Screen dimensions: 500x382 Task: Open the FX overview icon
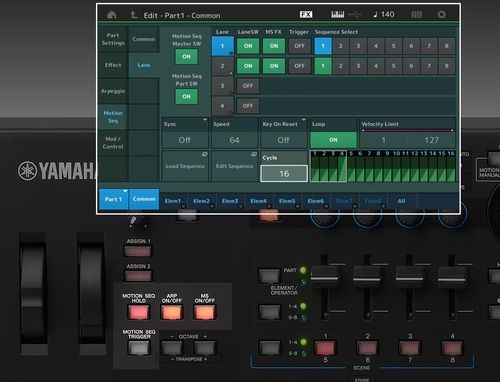point(306,14)
